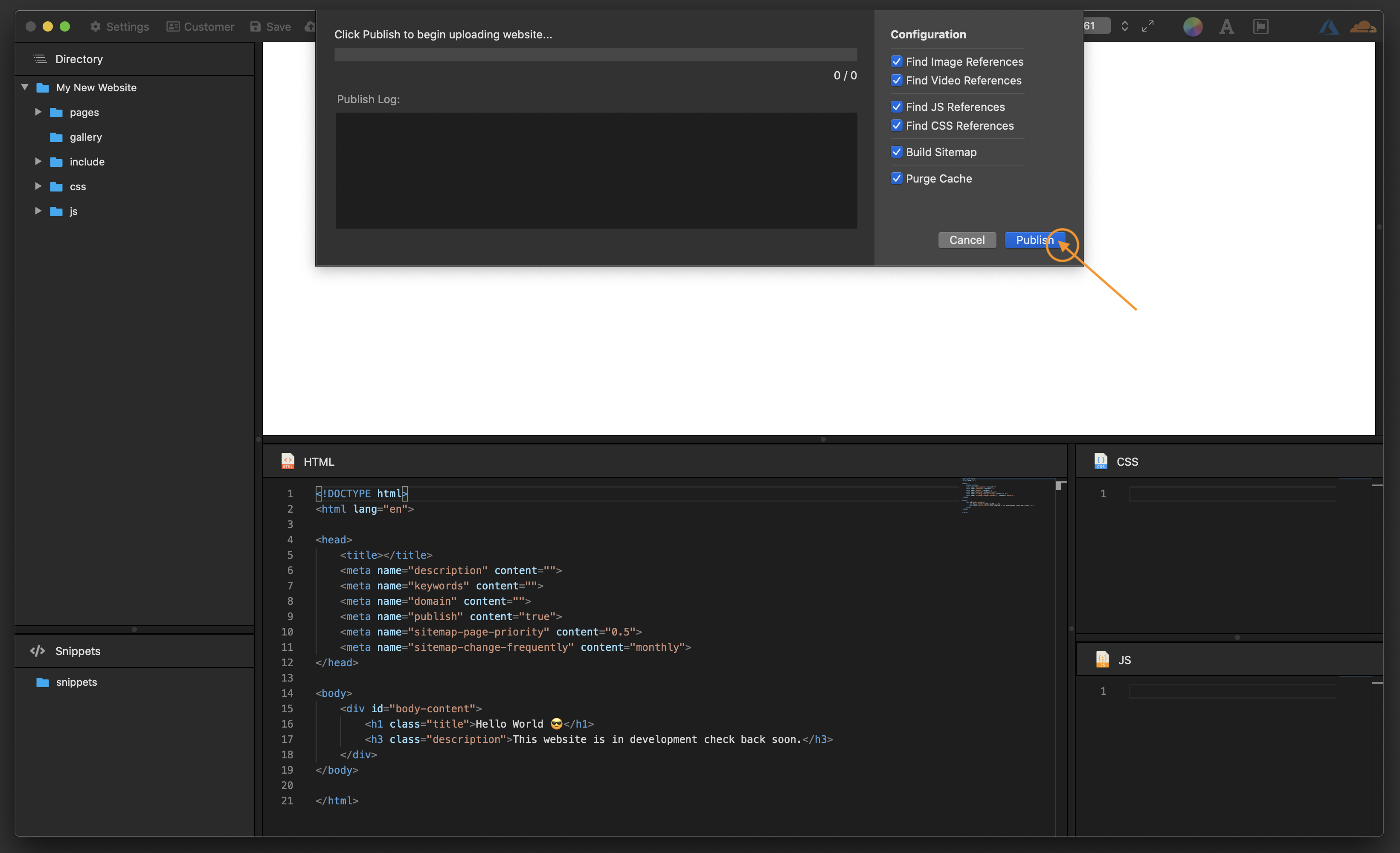Click the JS file icon in panel header
The height and width of the screenshot is (853, 1400).
1102,659
